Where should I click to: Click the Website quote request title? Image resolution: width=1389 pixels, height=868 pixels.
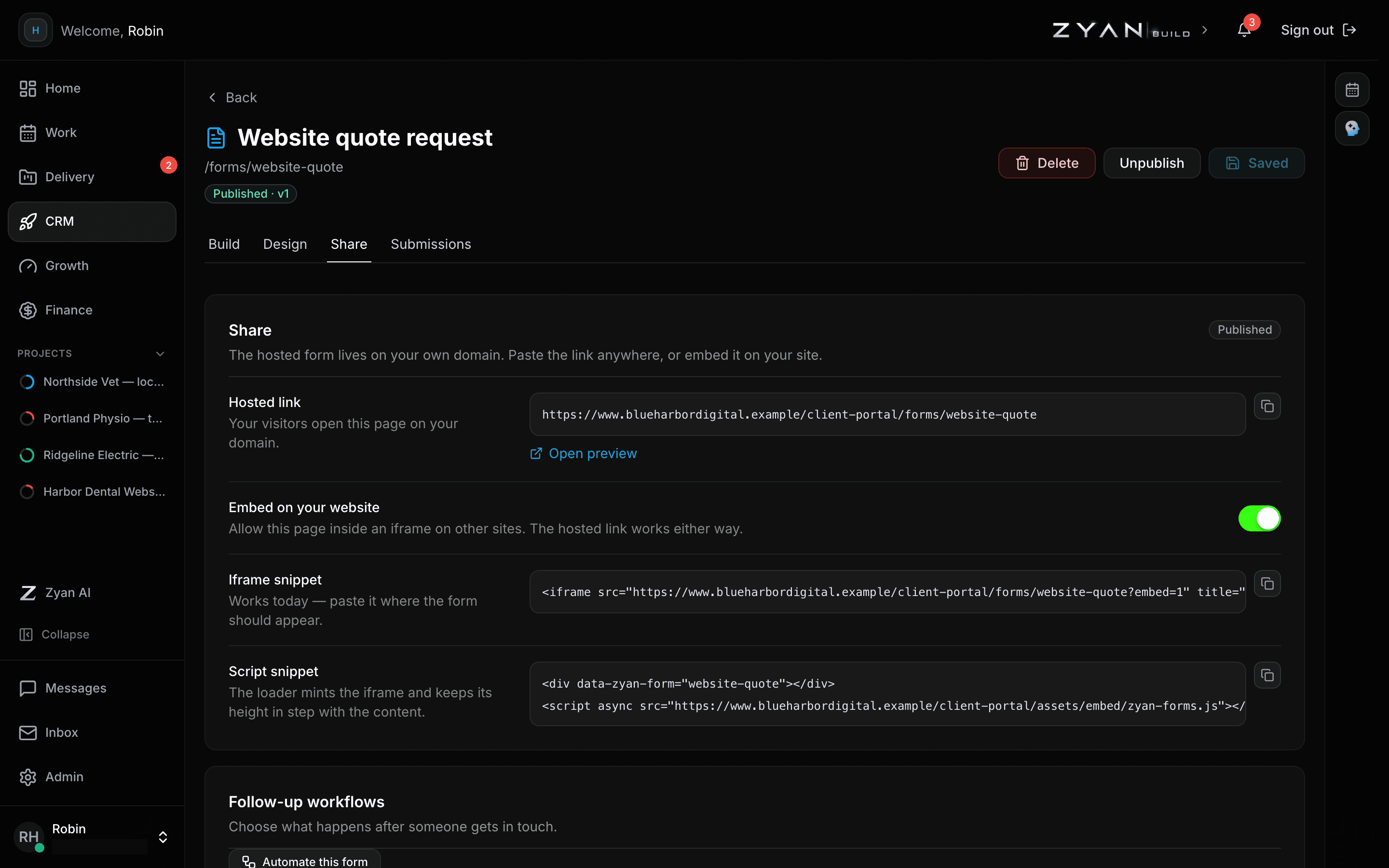365,138
